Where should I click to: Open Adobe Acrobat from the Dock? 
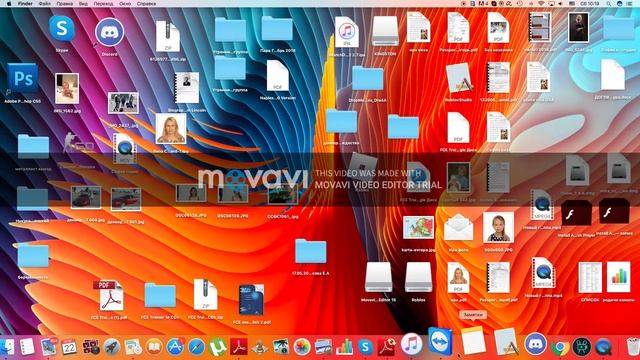point(239,347)
